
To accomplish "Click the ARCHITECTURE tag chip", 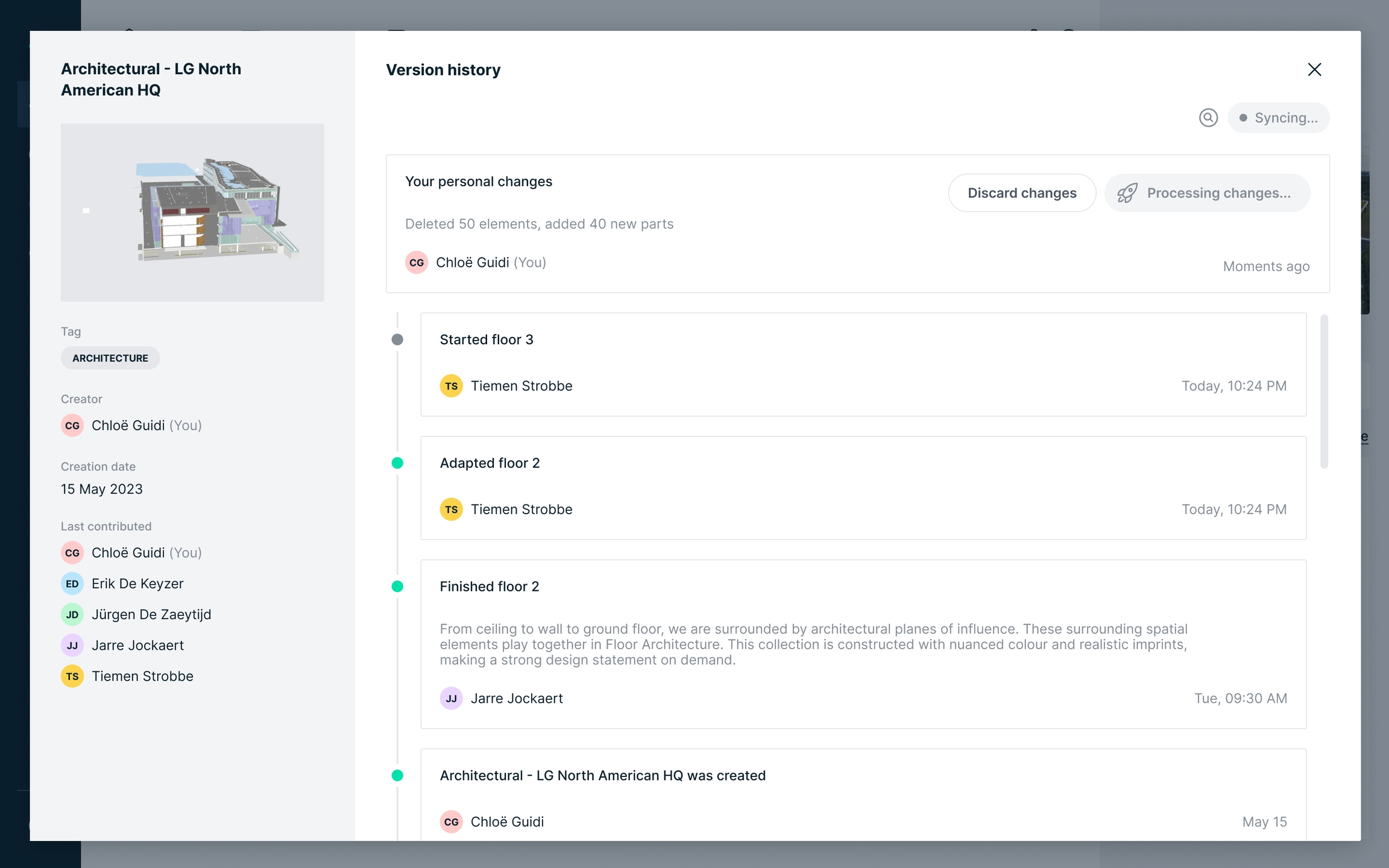I will pyautogui.click(x=110, y=358).
